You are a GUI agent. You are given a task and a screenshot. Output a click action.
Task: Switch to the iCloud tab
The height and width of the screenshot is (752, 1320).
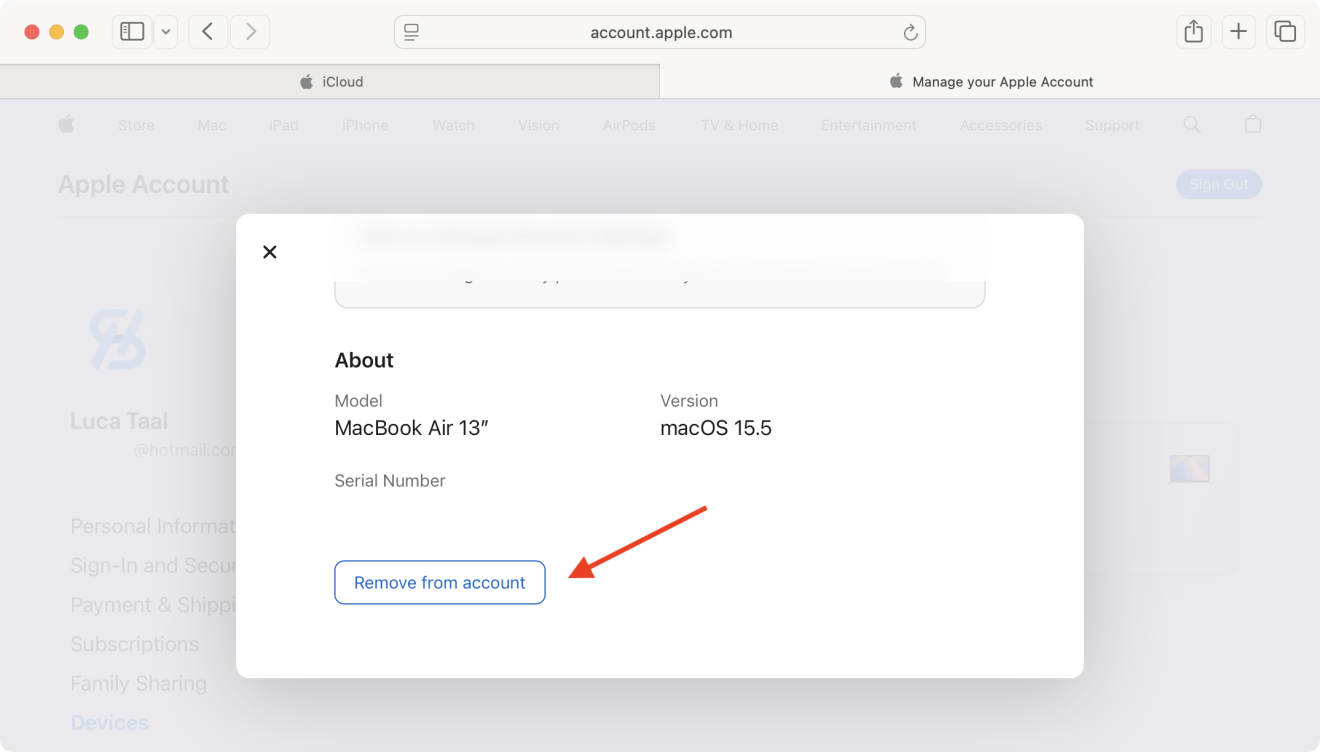pyautogui.click(x=330, y=81)
